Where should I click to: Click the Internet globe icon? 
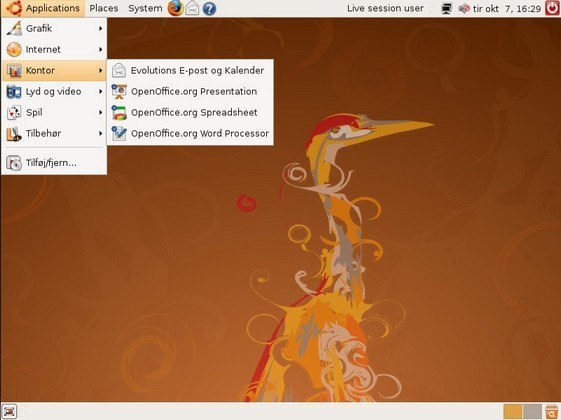pyautogui.click(x=14, y=49)
